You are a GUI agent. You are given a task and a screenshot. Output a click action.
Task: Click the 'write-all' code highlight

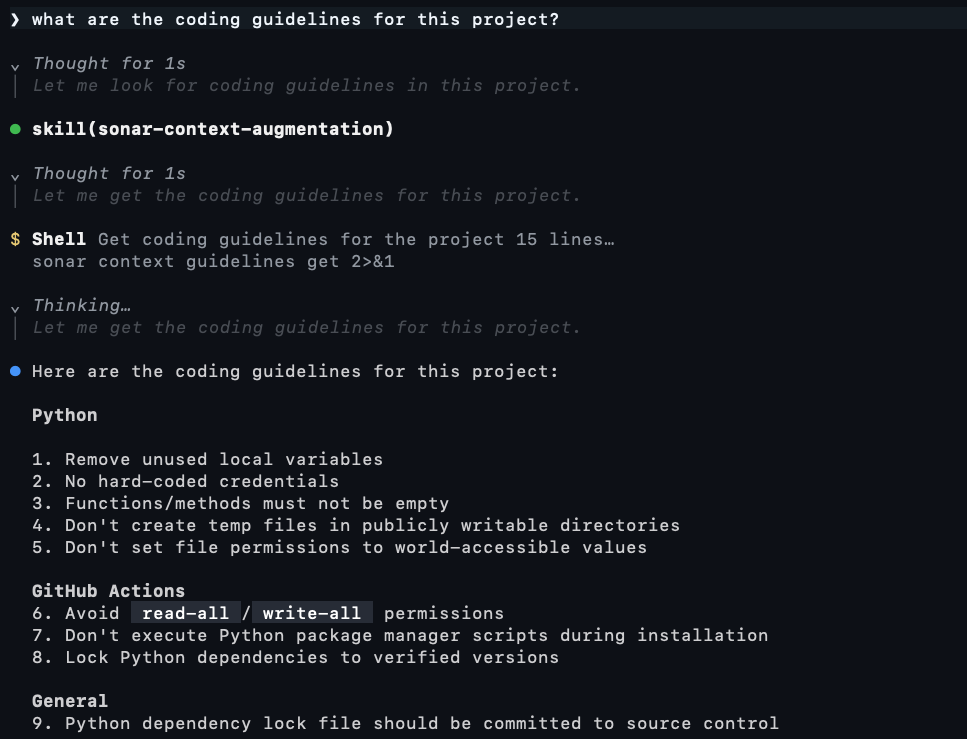click(x=312, y=613)
